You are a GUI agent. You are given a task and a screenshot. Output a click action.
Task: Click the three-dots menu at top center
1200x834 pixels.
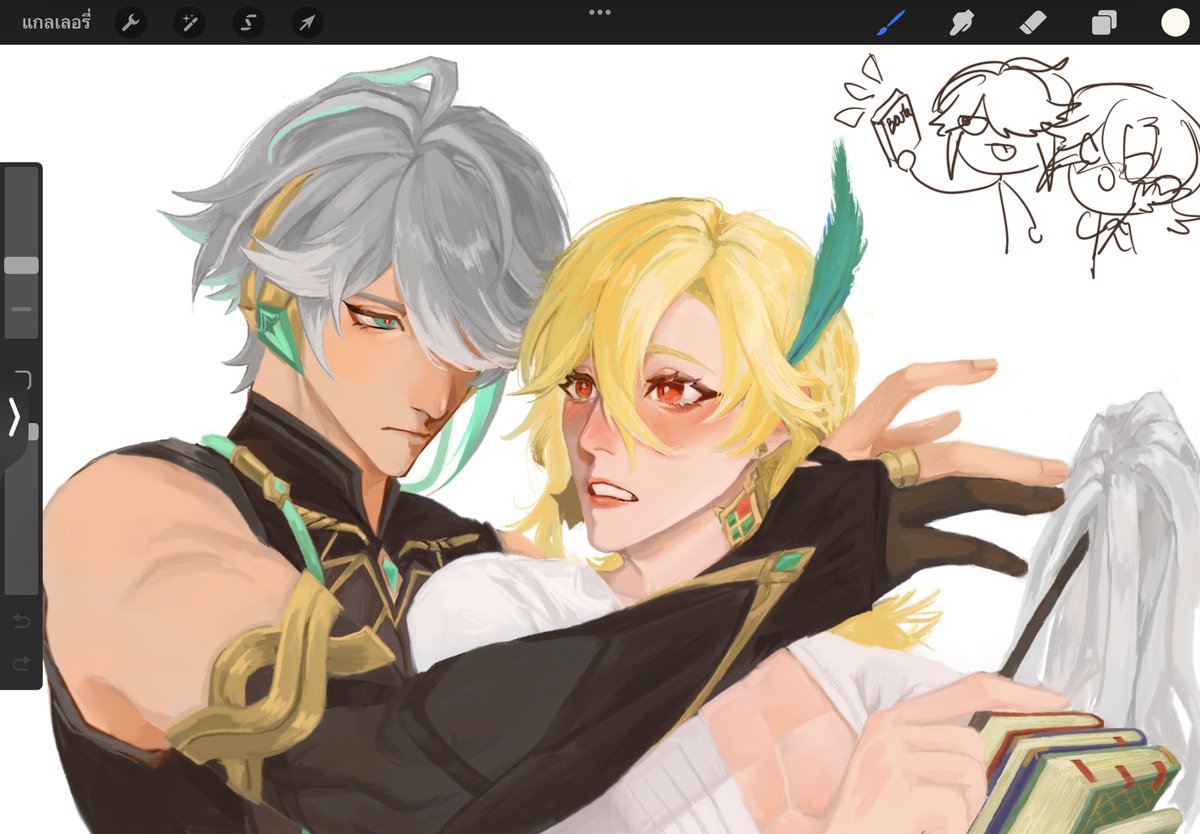click(x=600, y=12)
